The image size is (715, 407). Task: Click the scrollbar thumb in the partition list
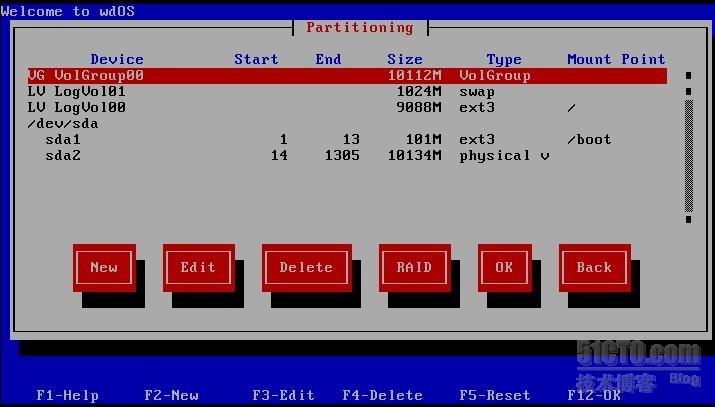pos(689,156)
